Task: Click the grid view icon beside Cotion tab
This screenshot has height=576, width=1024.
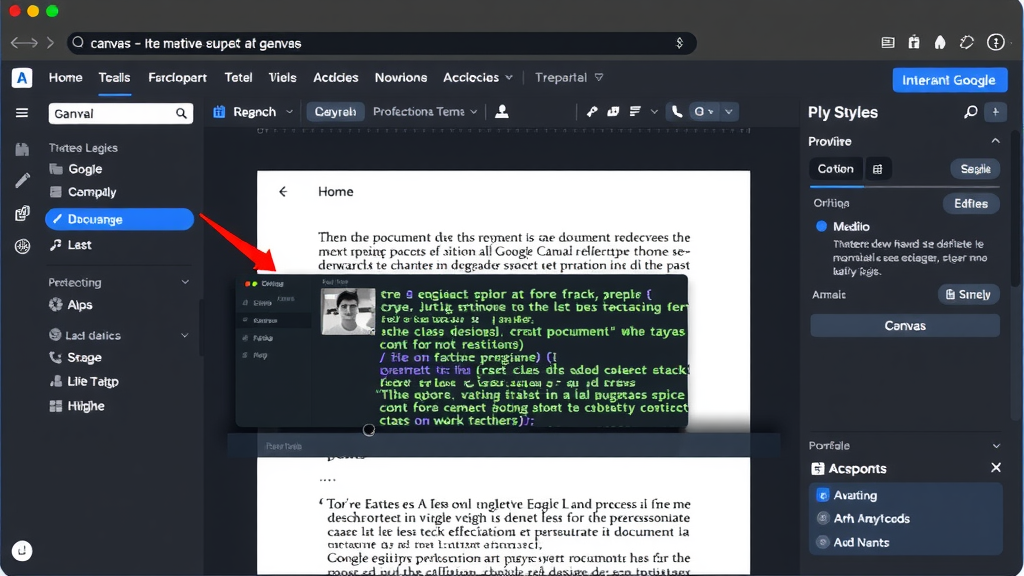Action: (x=878, y=168)
